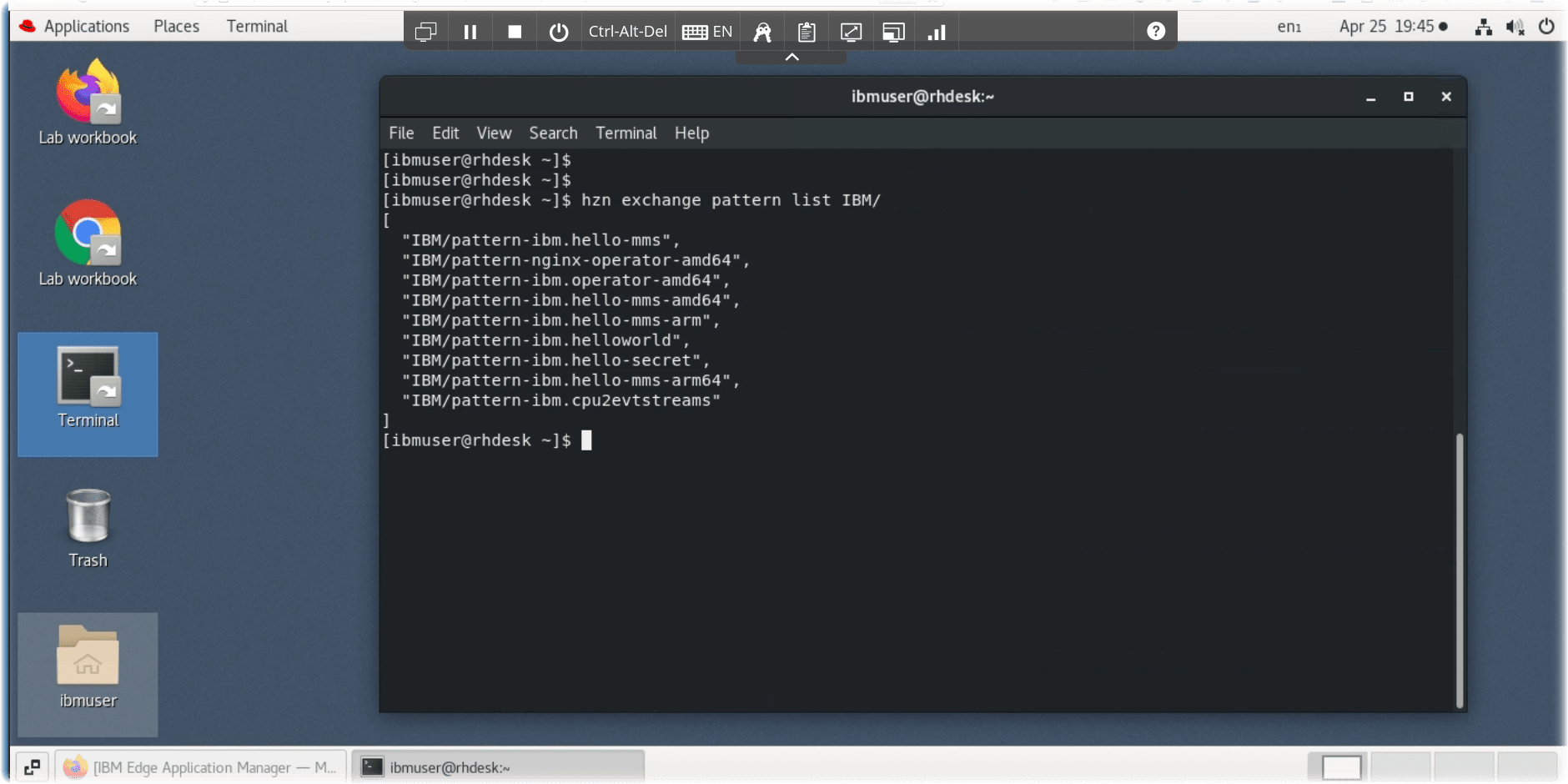Image resolution: width=1568 pixels, height=784 pixels.
Task: Open the clipboard icon in remote toolbar
Action: pyautogui.click(x=807, y=32)
